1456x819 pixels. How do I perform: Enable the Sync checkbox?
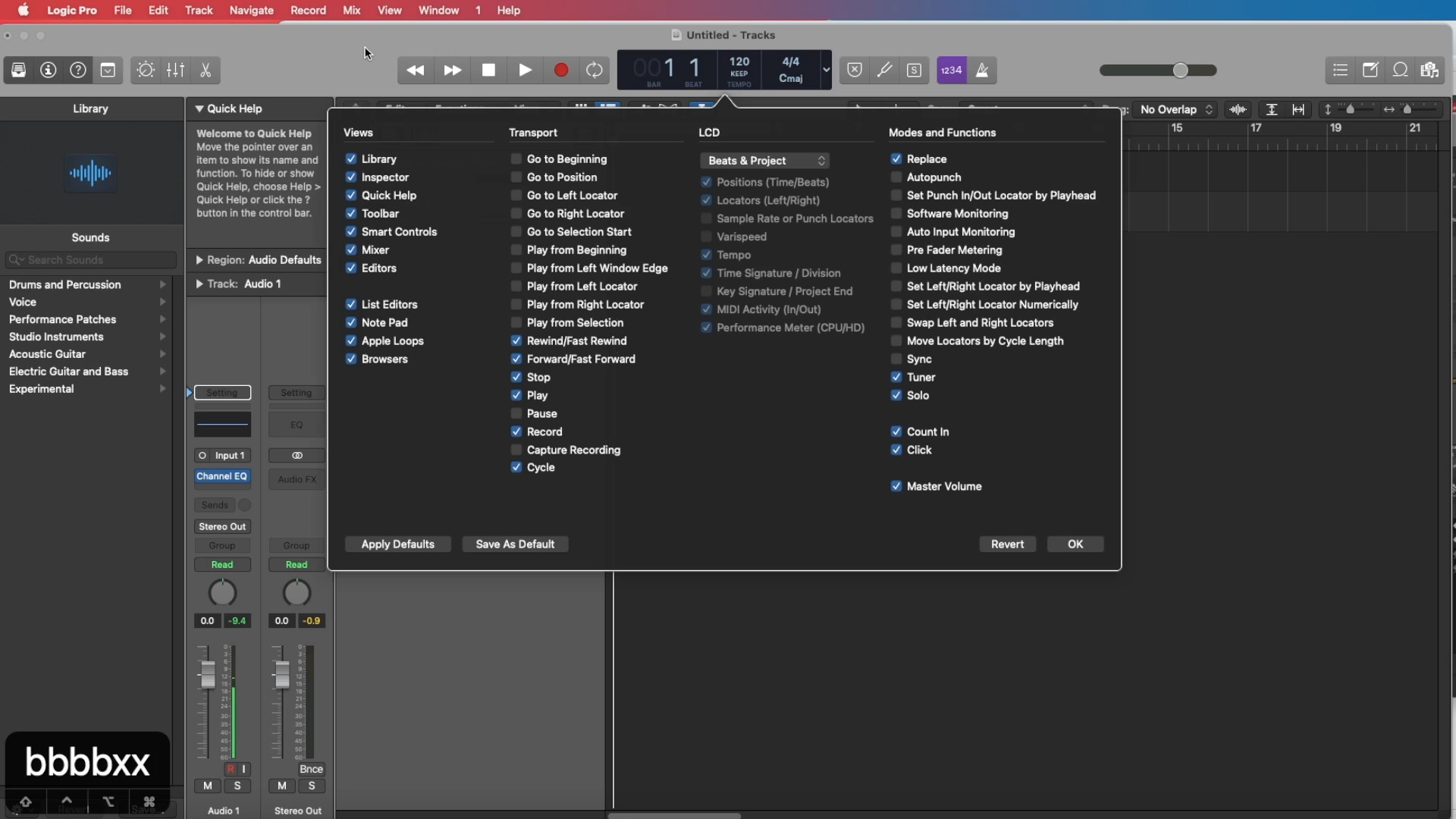896,359
